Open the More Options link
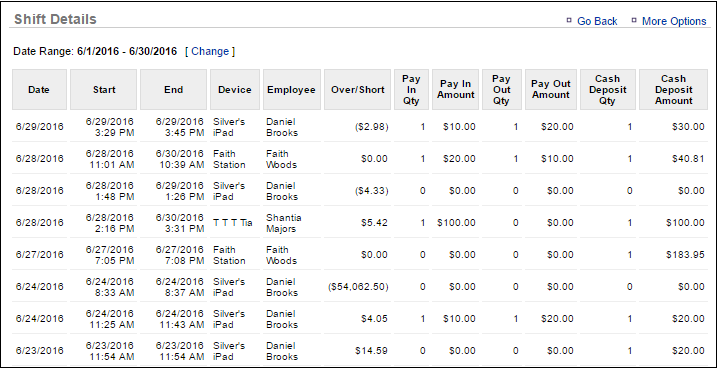Viewport: 717px width, 368px height. (674, 21)
